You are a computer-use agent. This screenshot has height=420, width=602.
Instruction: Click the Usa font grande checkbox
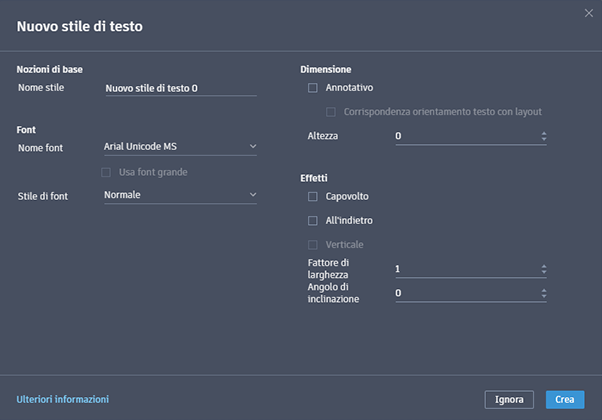pyautogui.click(x=108, y=172)
